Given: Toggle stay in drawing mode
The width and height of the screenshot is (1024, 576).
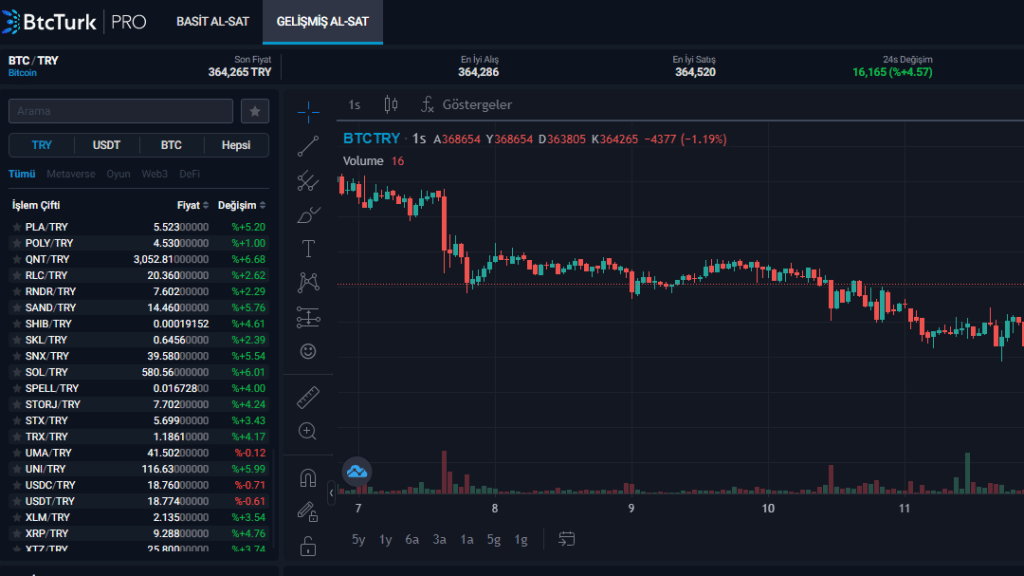Looking at the screenshot, I should tap(308, 511).
